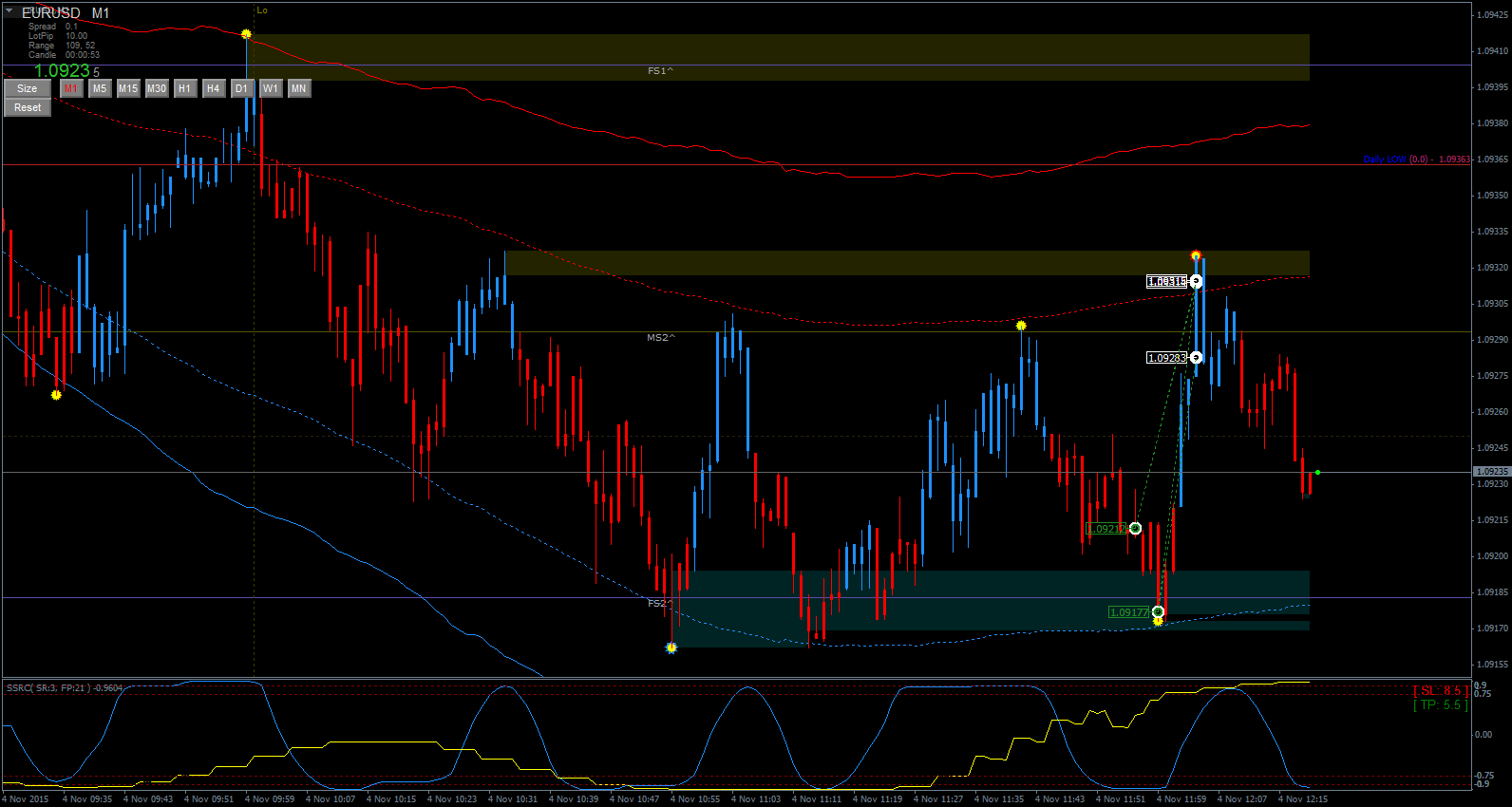The width and height of the screenshot is (1512, 807).
Task: Switch to the MN timeframe
Action: [x=299, y=88]
